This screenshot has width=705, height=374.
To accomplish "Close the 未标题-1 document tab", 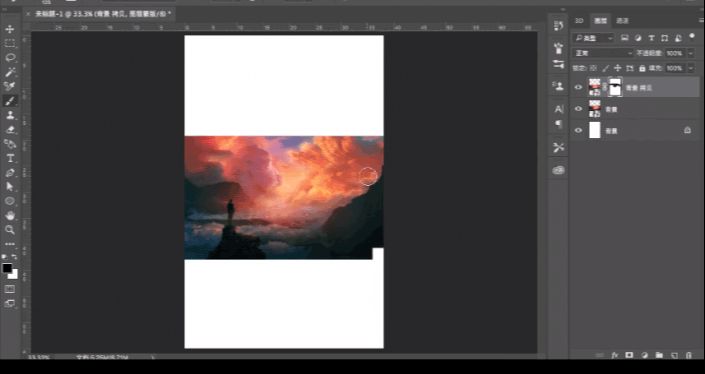I will (x=28, y=14).
